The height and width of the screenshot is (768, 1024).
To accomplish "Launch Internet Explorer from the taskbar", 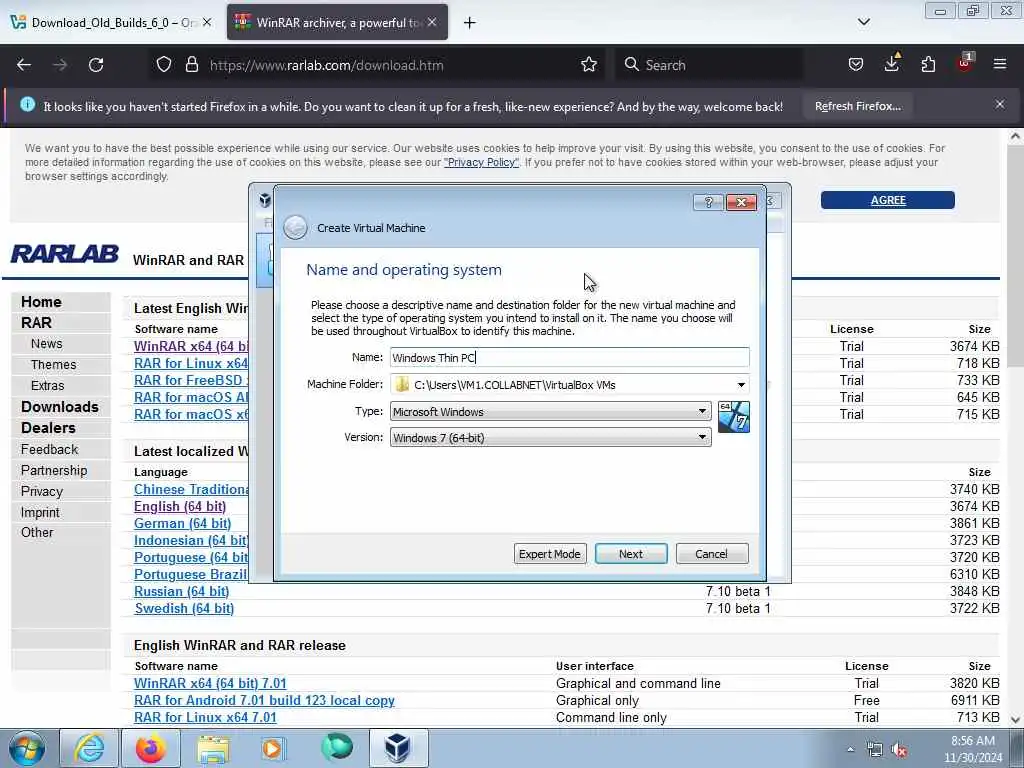I will tap(88, 748).
